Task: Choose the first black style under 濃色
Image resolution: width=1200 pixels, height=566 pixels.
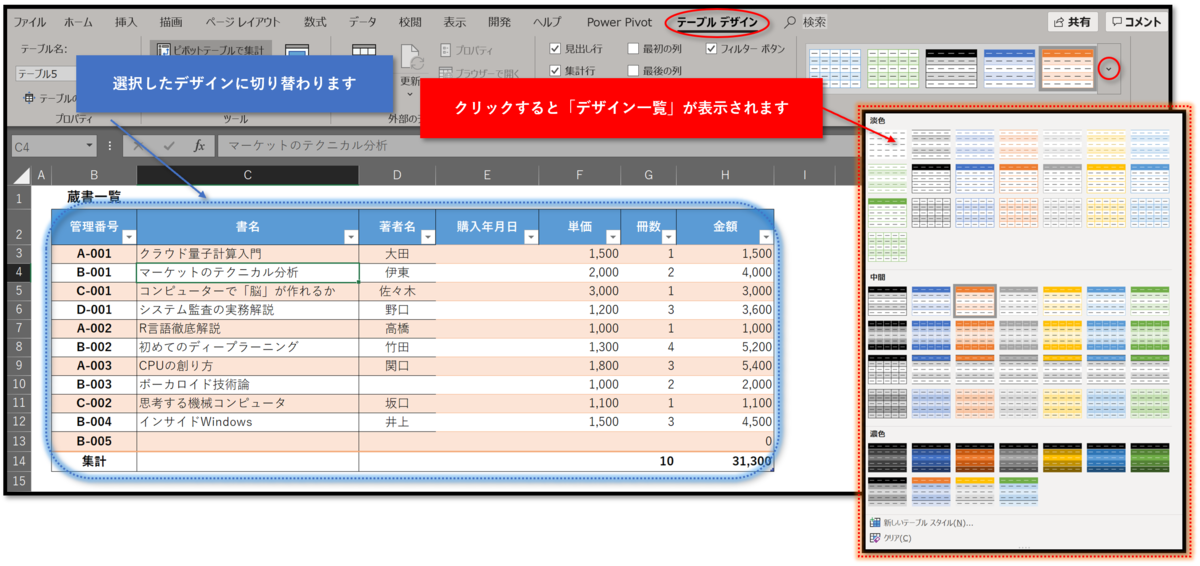Action: pyautogui.click(x=888, y=457)
